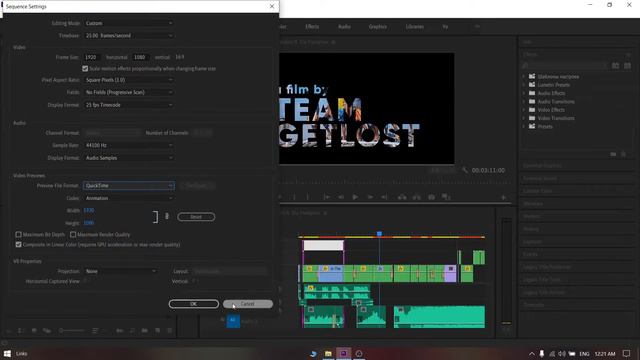Click the Go to Out point icon
Viewport: 640px width, 360px height.
tap(384, 197)
